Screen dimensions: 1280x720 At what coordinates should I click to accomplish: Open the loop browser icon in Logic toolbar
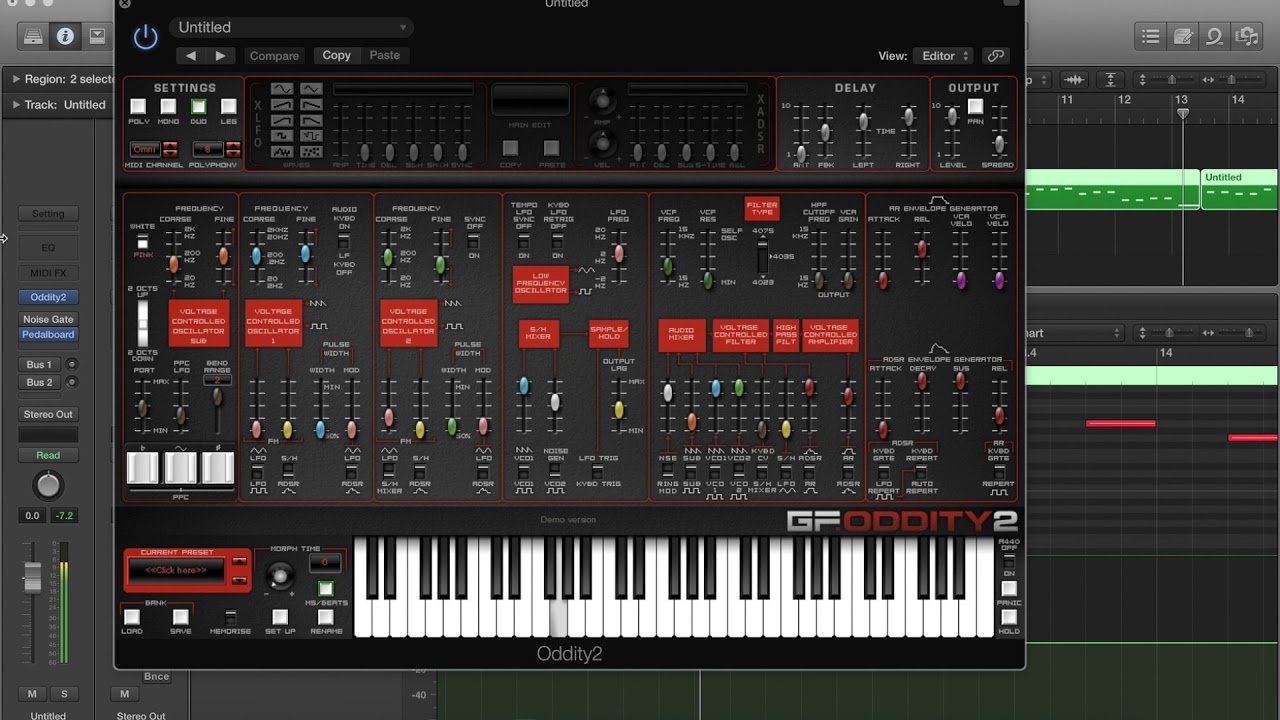1214,36
